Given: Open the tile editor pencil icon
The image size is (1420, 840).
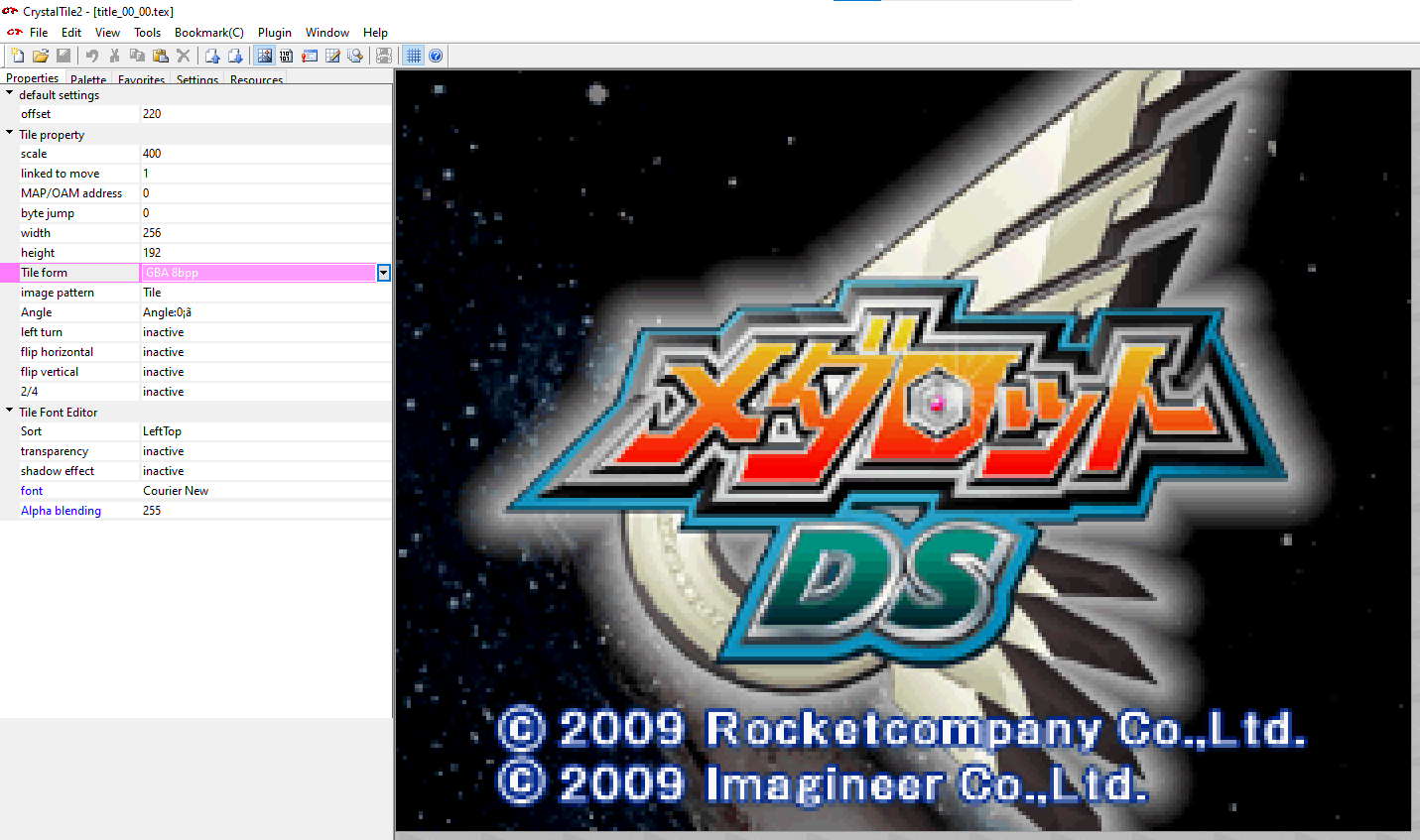Looking at the screenshot, I should [331, 56].
